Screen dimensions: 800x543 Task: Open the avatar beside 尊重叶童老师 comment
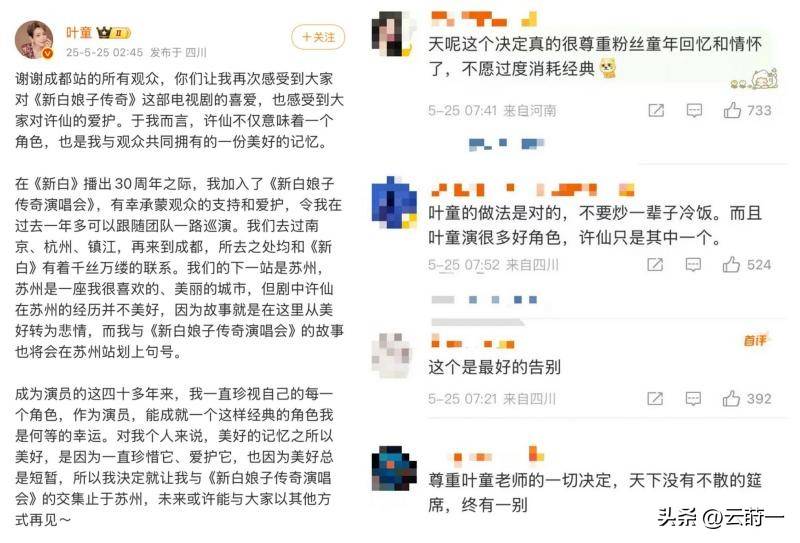click(x=394, y=468)
